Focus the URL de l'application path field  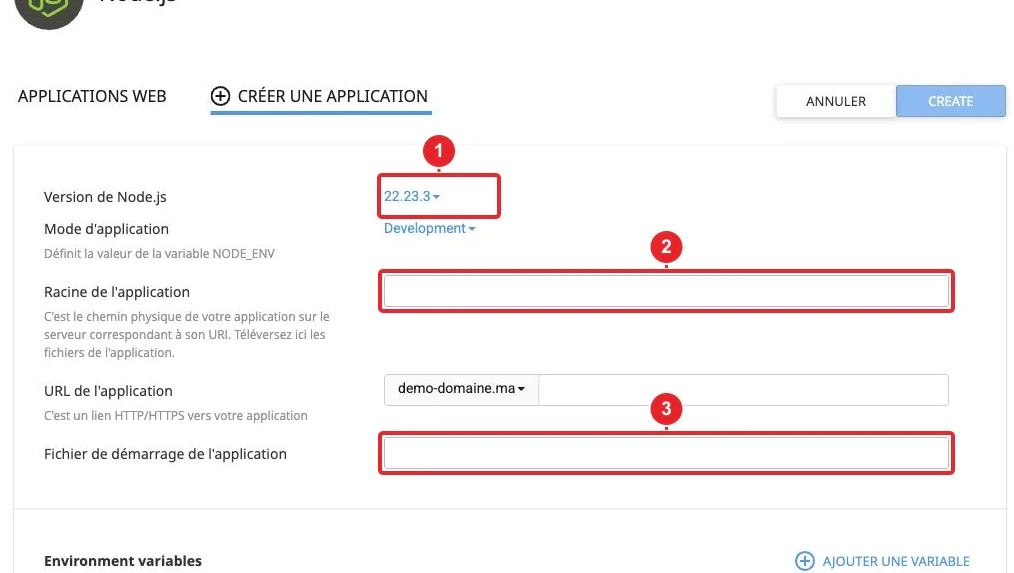tap(744, 390)
